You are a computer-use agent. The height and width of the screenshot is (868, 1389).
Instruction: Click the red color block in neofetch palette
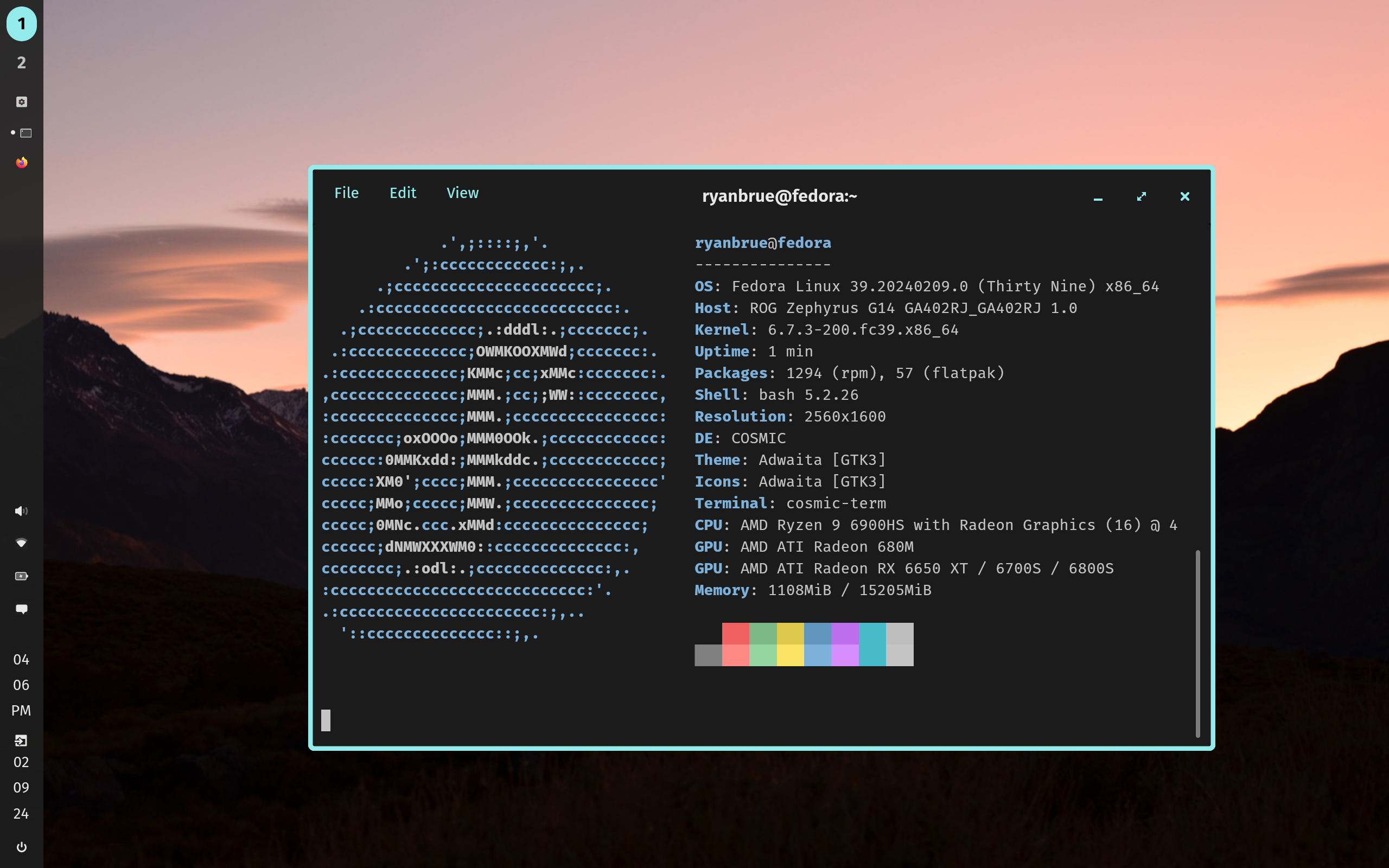coord(735,634)
